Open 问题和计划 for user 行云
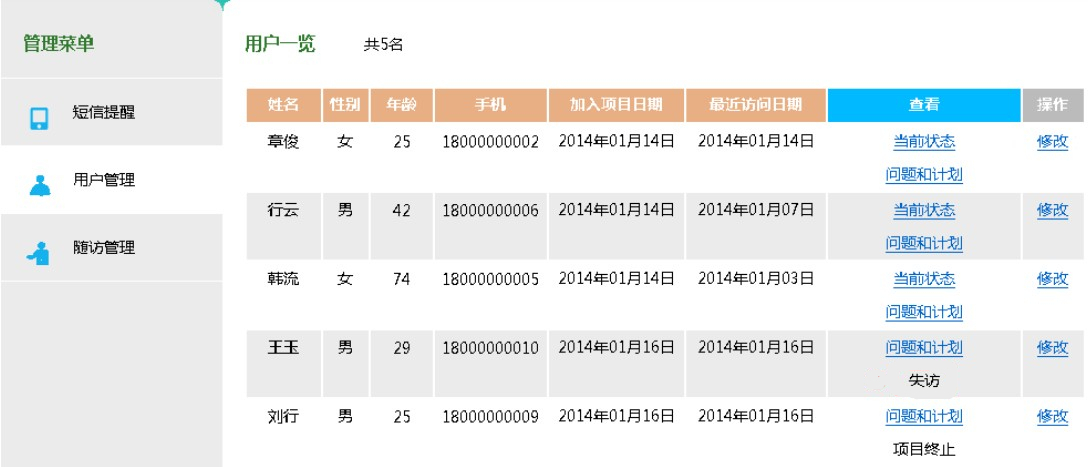Screen dimensions: 1088x467 point(924,244)
